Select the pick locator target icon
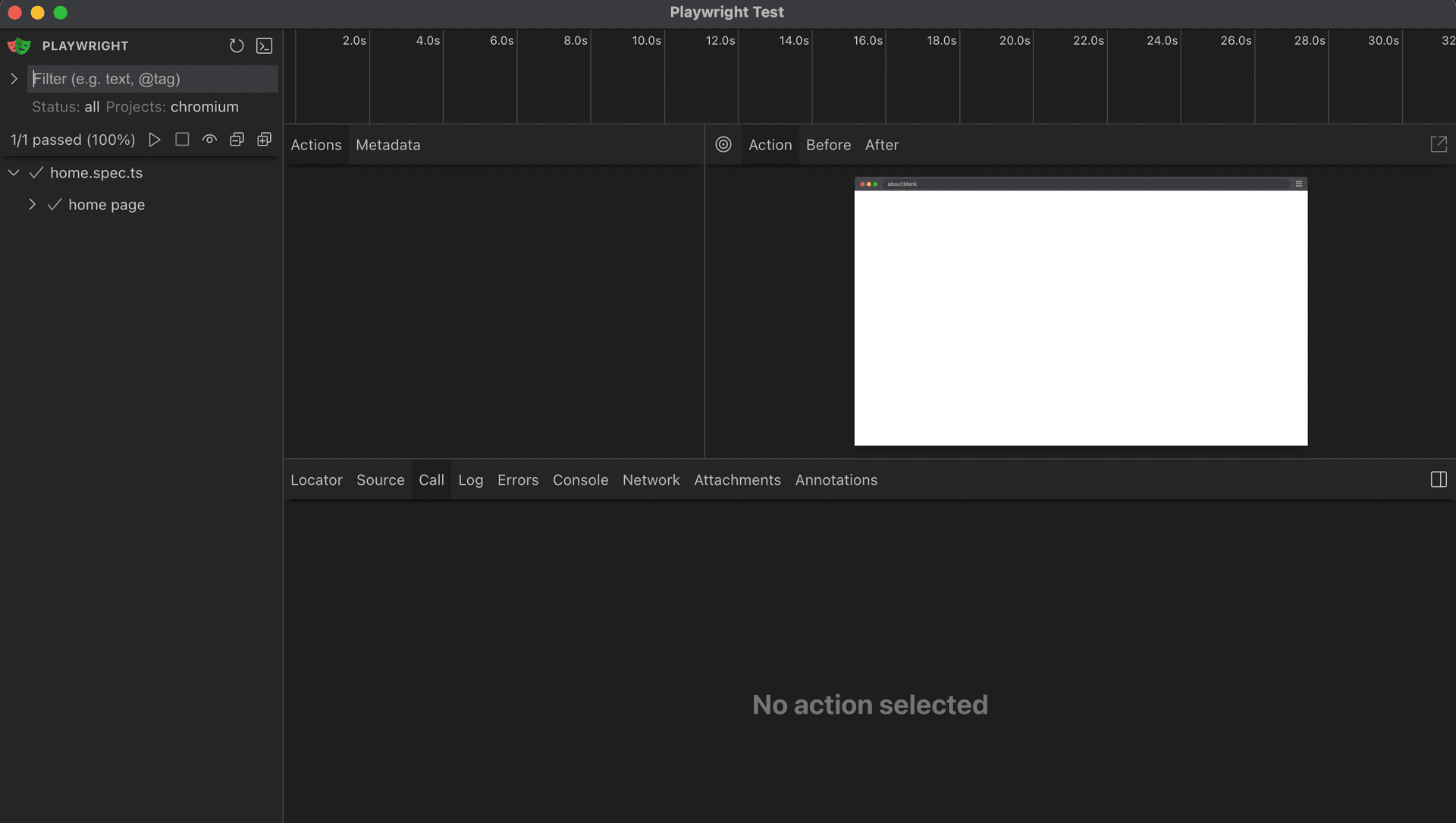The height and width of the screenshot is (823, 1456). point(723,144)
